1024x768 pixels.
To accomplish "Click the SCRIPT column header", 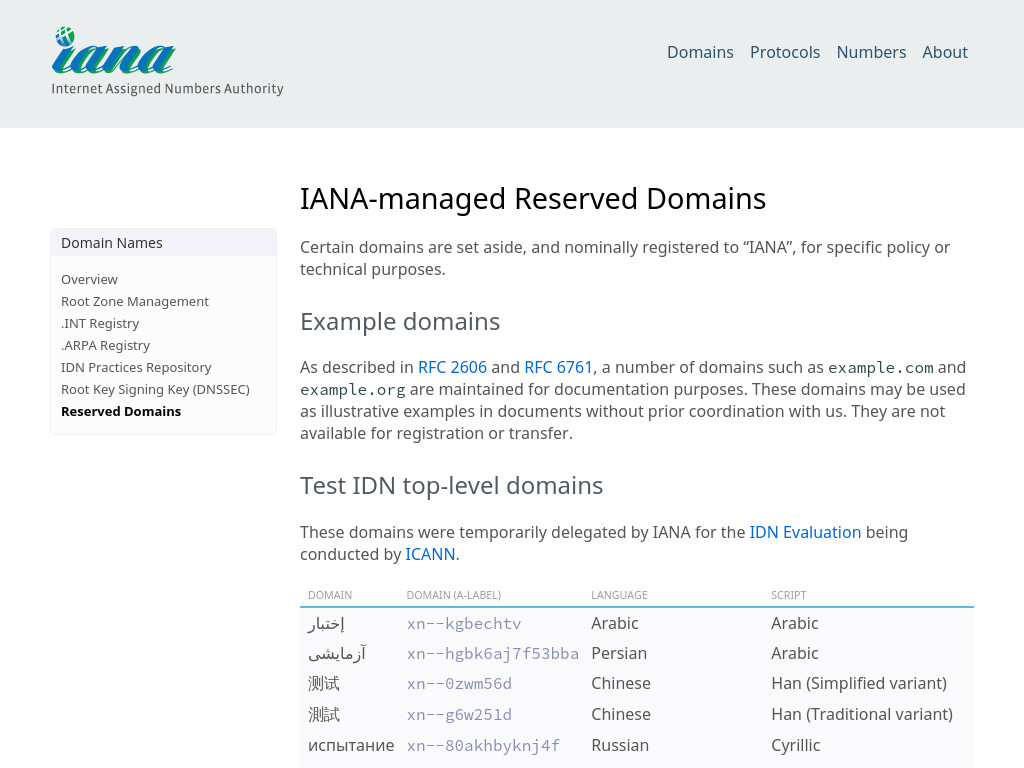I will pos(788,595).
